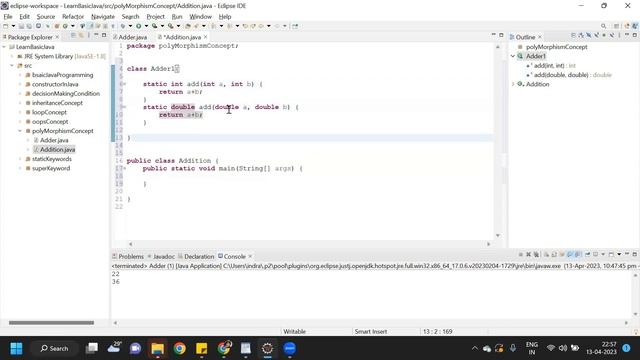Toggle Hide Static Fields and Methods
The image size is (640, 360).
[x=596, y=36]
